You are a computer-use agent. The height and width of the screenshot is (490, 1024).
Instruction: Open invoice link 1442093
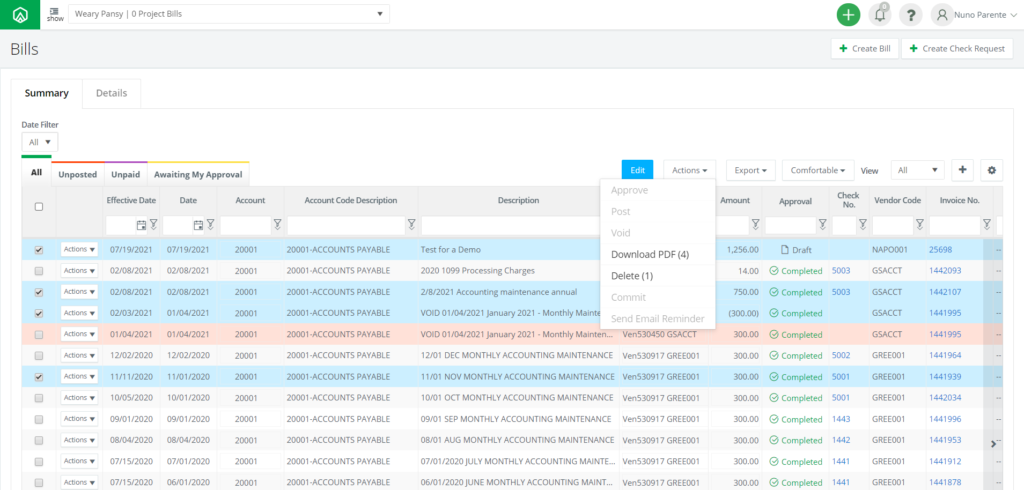point(945,270)
